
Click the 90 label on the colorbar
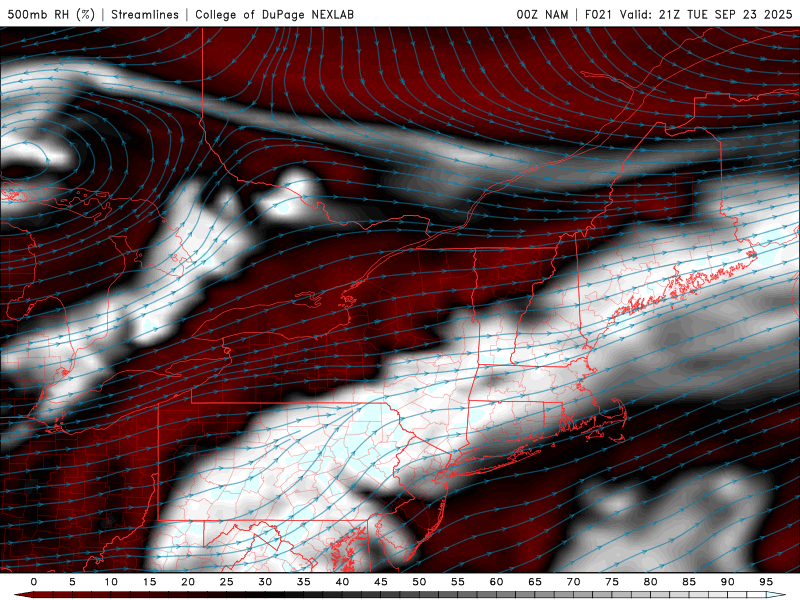727,582
